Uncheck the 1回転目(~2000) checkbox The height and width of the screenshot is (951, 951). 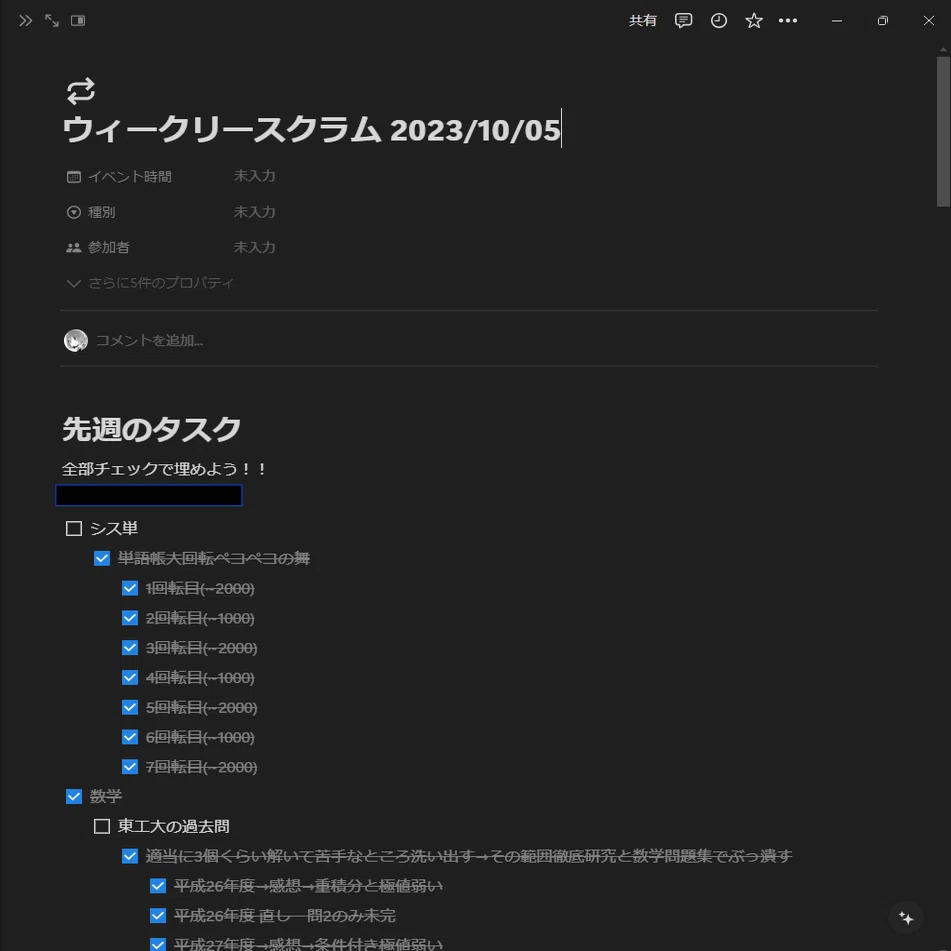(130, 588)
